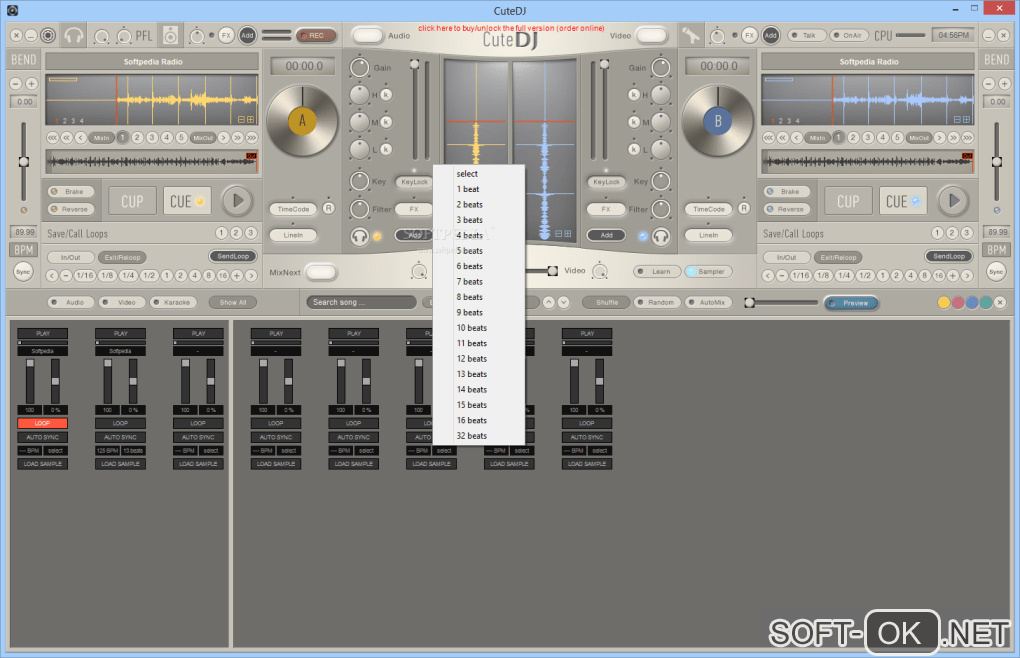Click the left Add round button in top toolbar
Image resolution: width=1020 pixels, height=658 pixels.
coord(247,36)
